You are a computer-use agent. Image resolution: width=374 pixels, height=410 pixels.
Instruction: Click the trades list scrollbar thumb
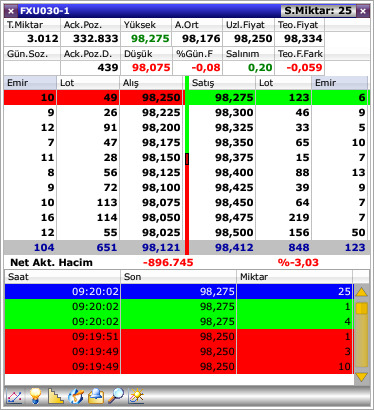click(x=362, y=308)
